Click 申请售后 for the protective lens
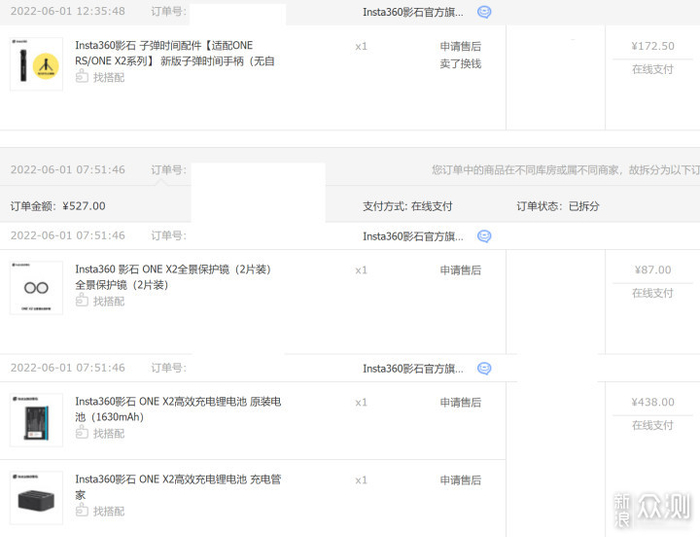The width and height of the screenshot is (700, 537). (460, 270)
